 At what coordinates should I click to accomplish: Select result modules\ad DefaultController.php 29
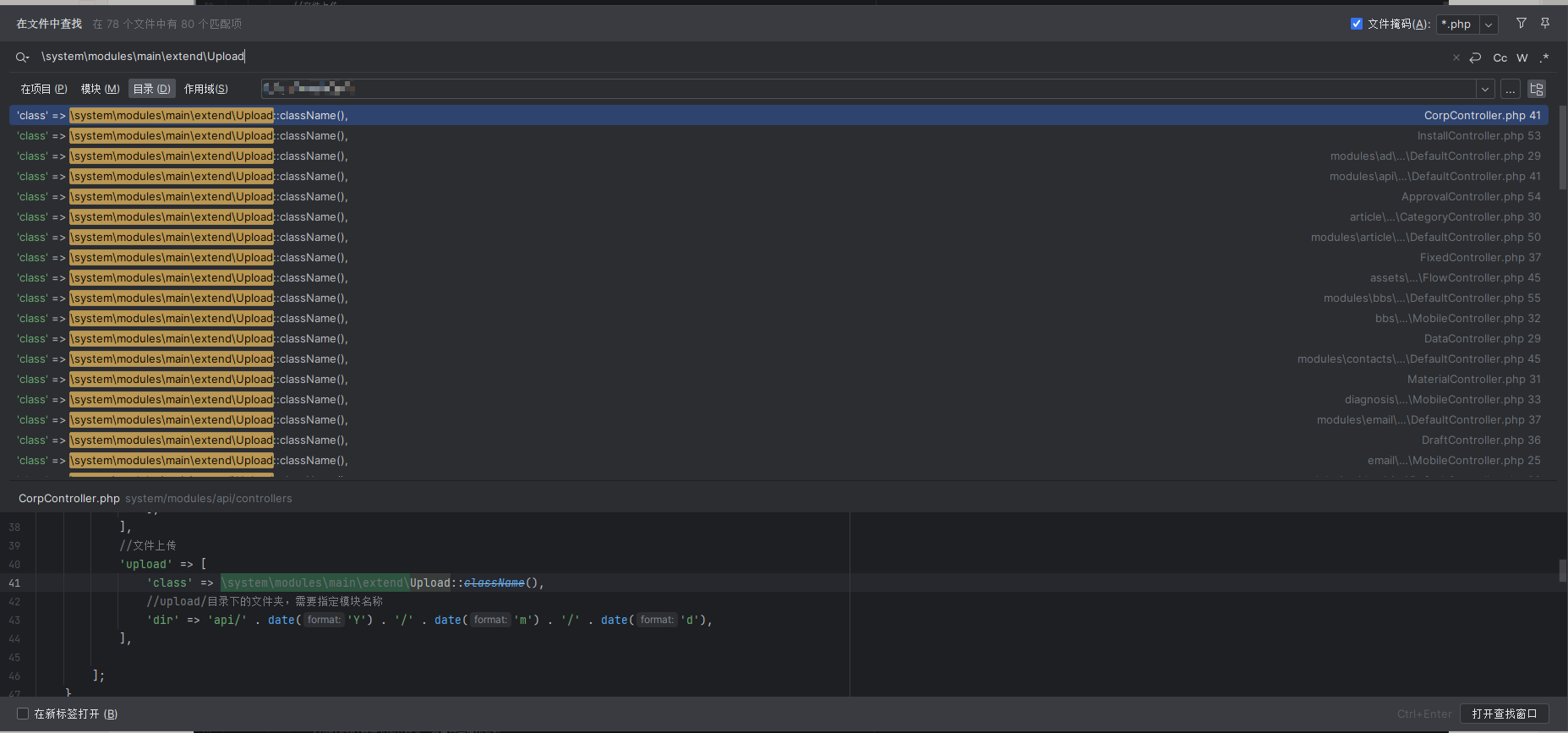click(x=779, y=156)
